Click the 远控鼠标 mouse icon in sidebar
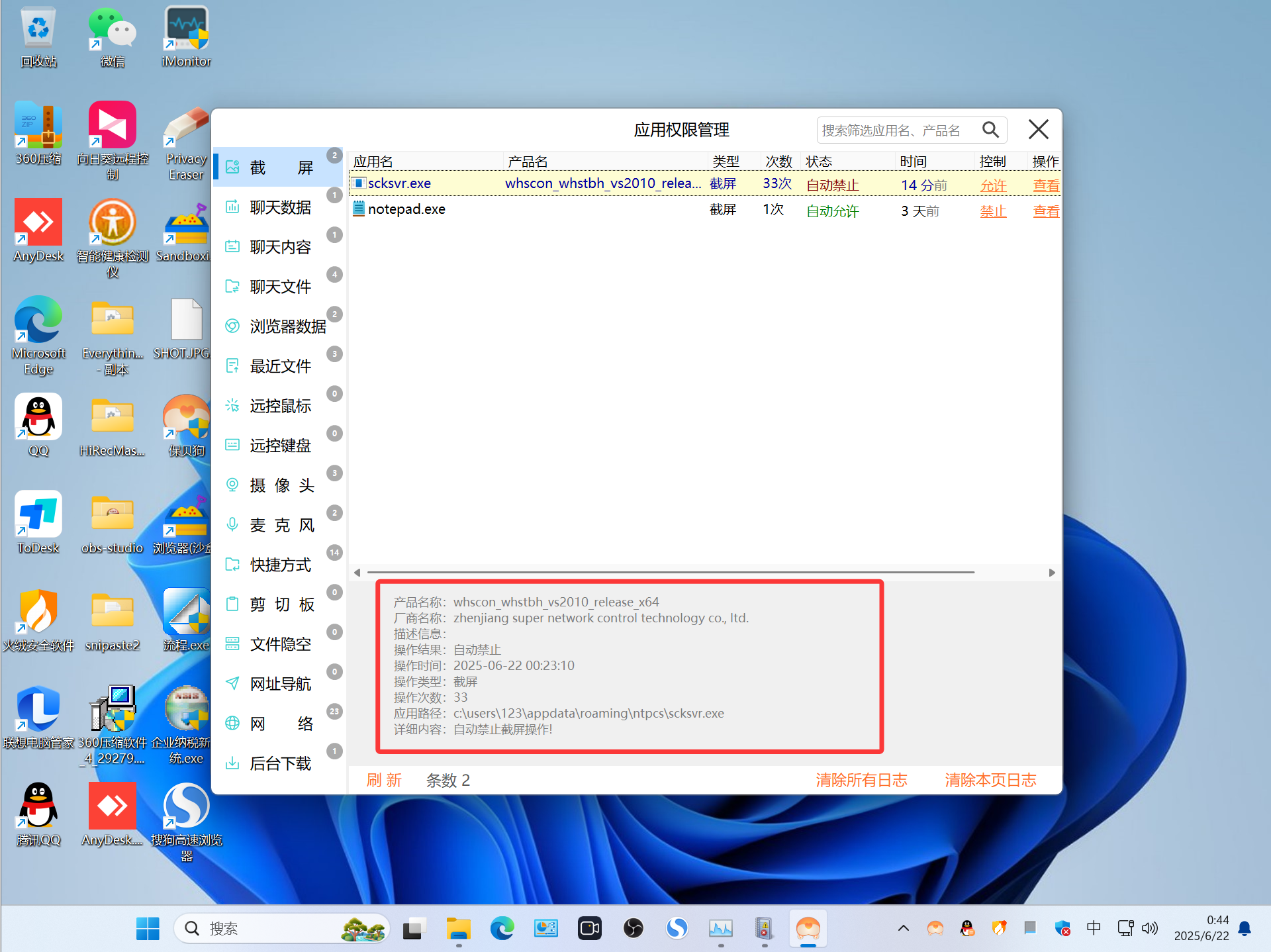The height and width of the screenshot is (952, 1271). coord(232,405)
